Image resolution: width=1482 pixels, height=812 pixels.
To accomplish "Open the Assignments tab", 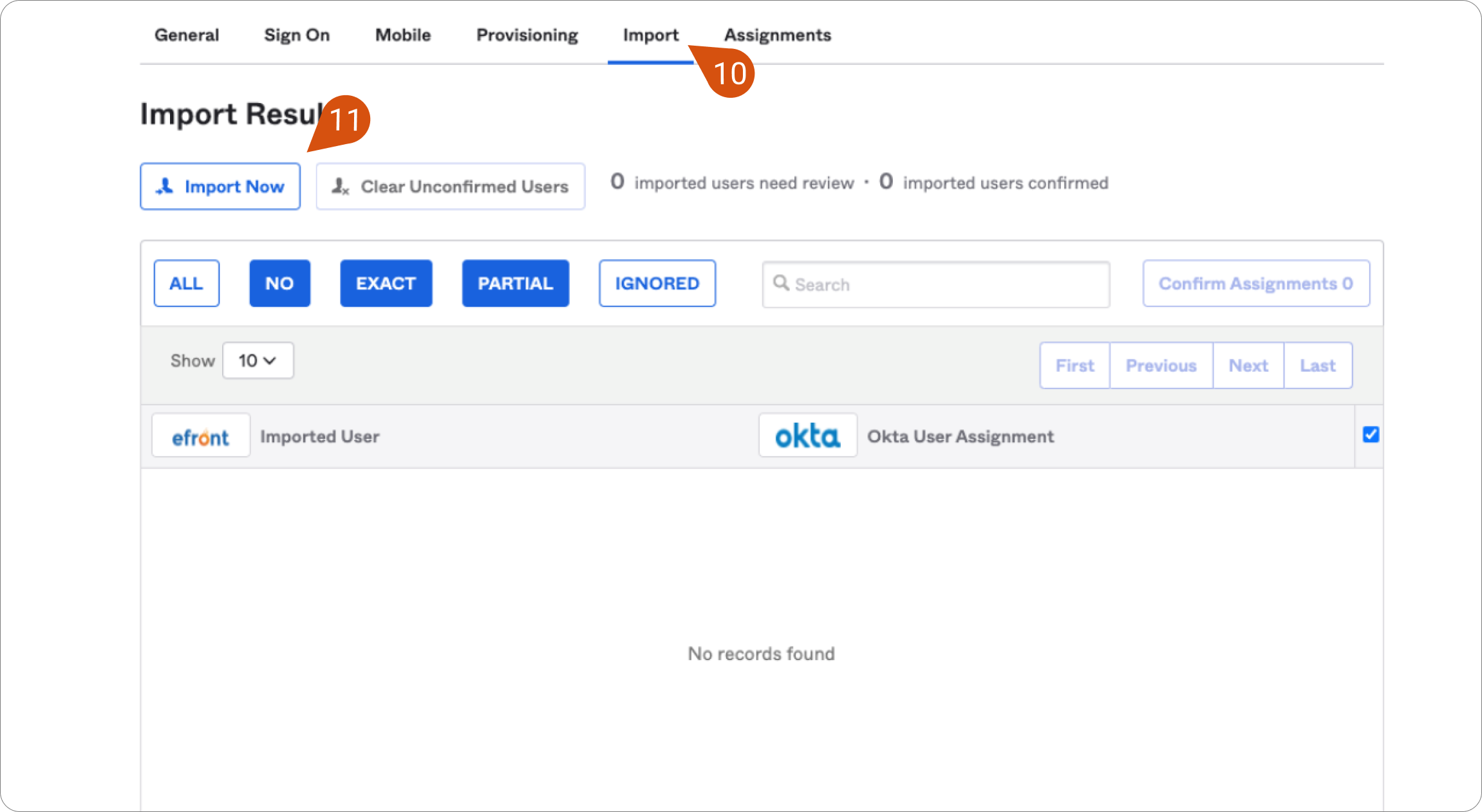I will [778, 35].
